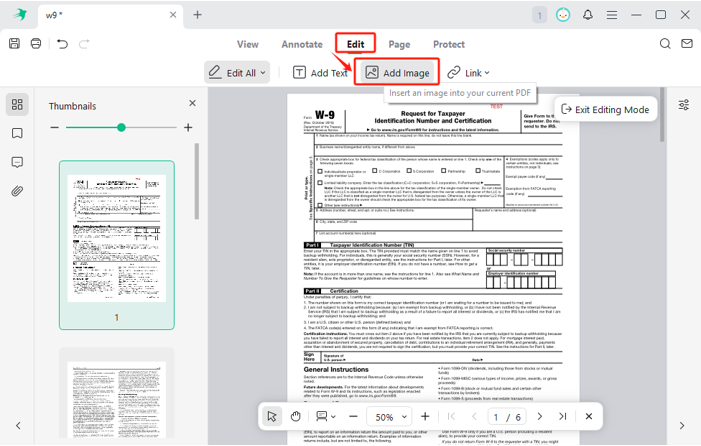Click Add Image button
This screenshot has width=701, height=446.
tap(397, 72)
